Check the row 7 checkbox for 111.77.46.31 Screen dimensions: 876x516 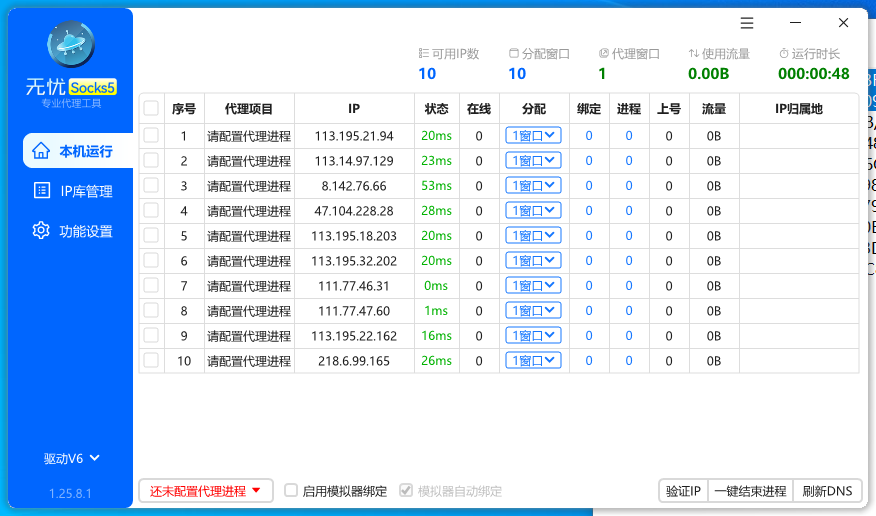(x=151, y=285)
